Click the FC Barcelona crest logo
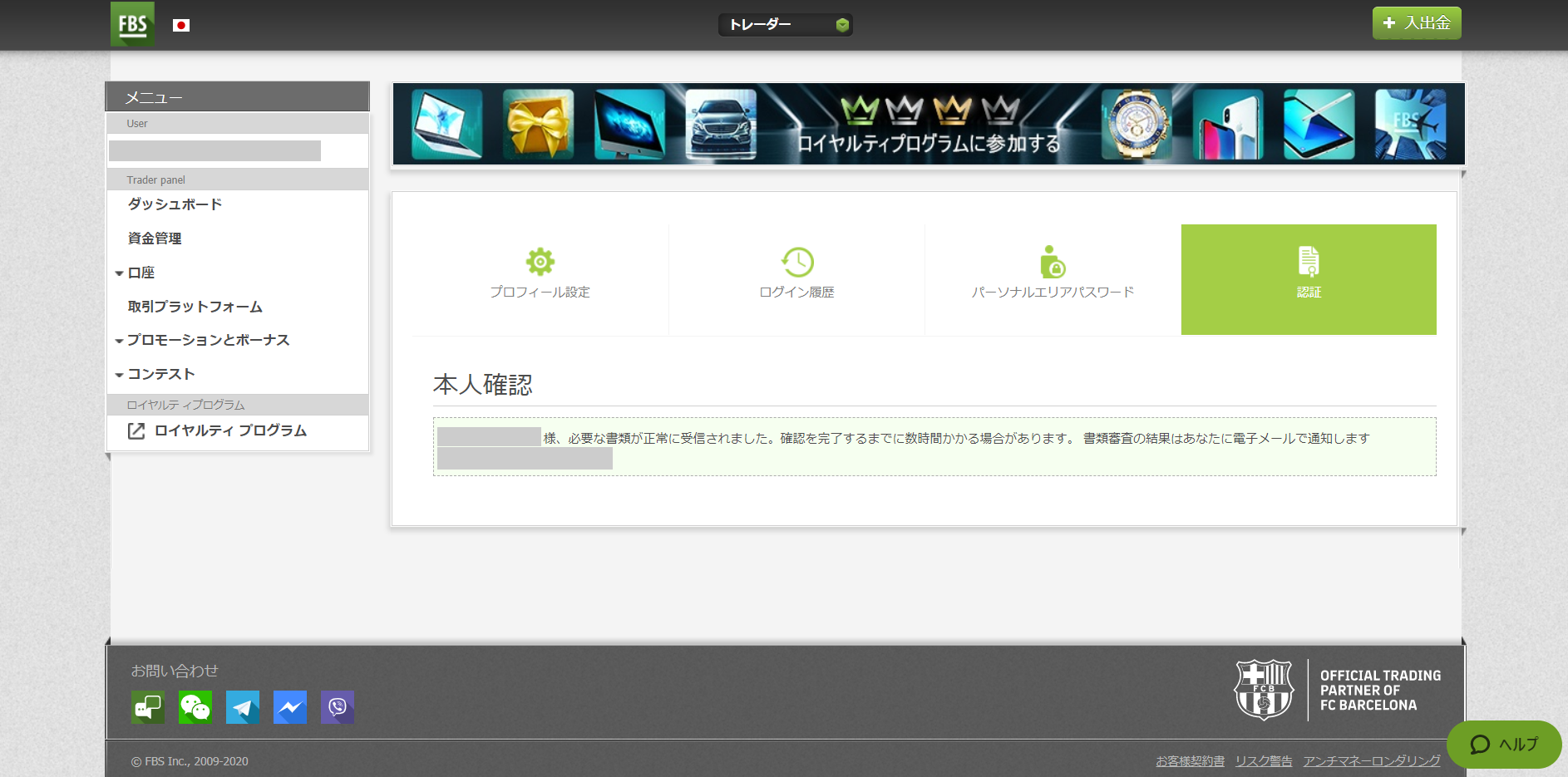Screen dimensions: 1568x777 [1264, 690]
